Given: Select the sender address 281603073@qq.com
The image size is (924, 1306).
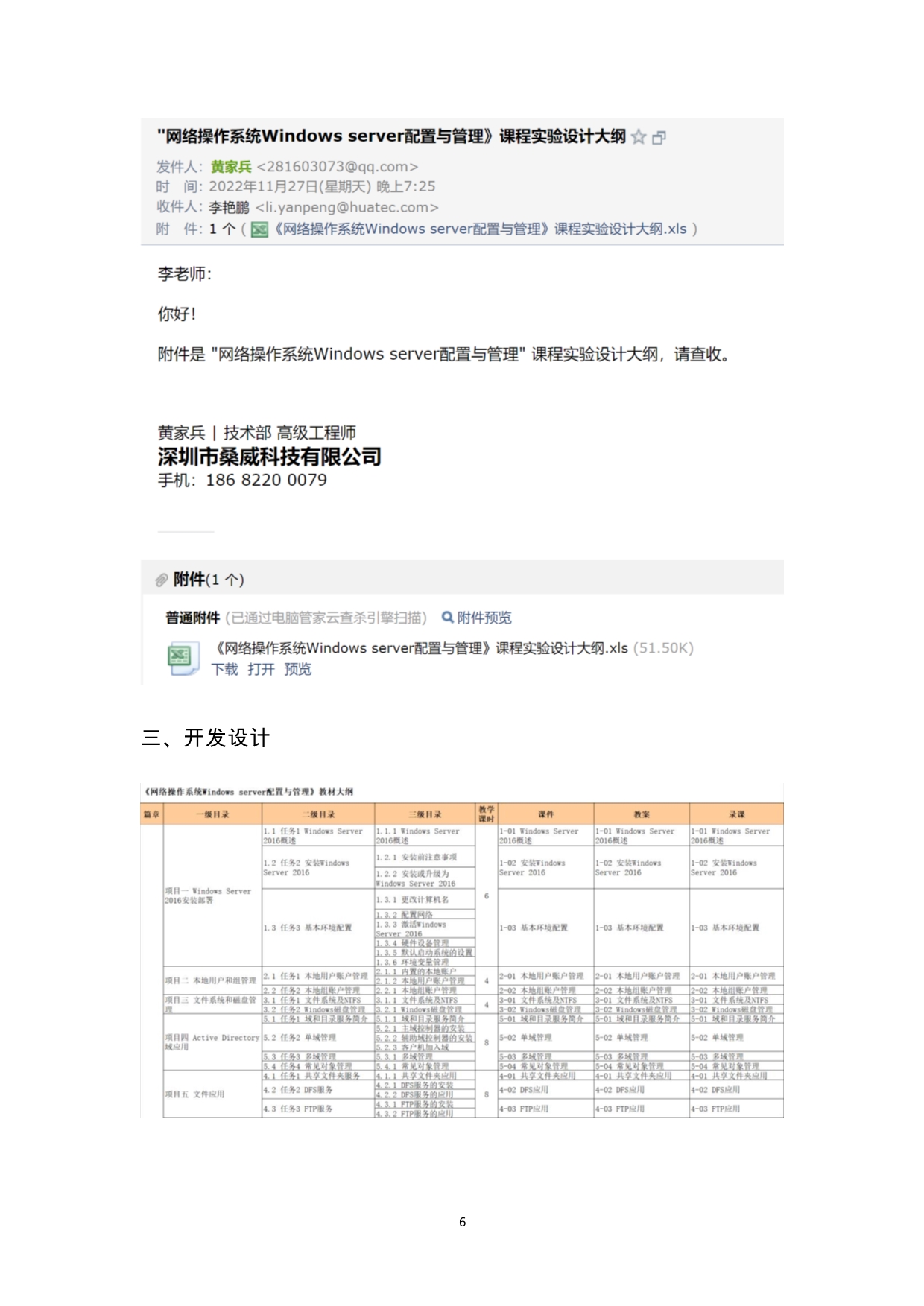Looking at the screenshot, I should (337, 167).
